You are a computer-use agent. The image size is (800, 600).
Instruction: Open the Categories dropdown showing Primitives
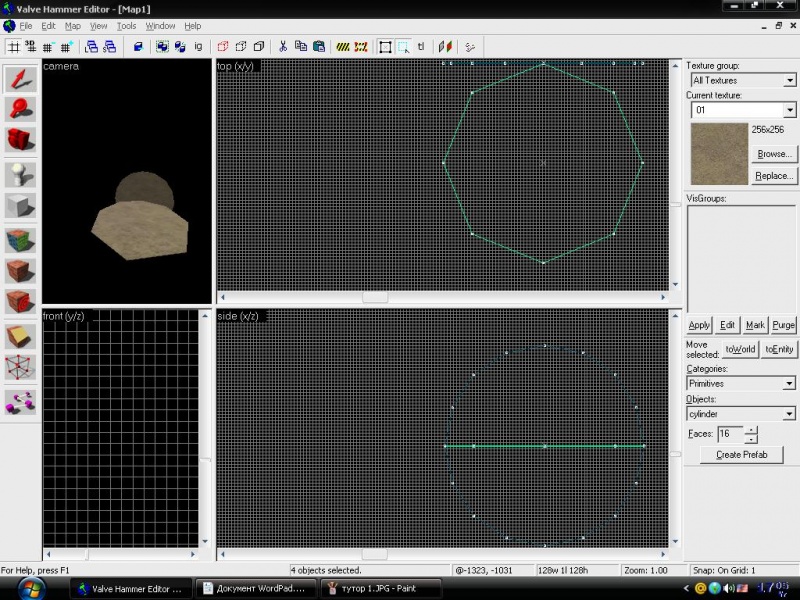coord(789,383)
